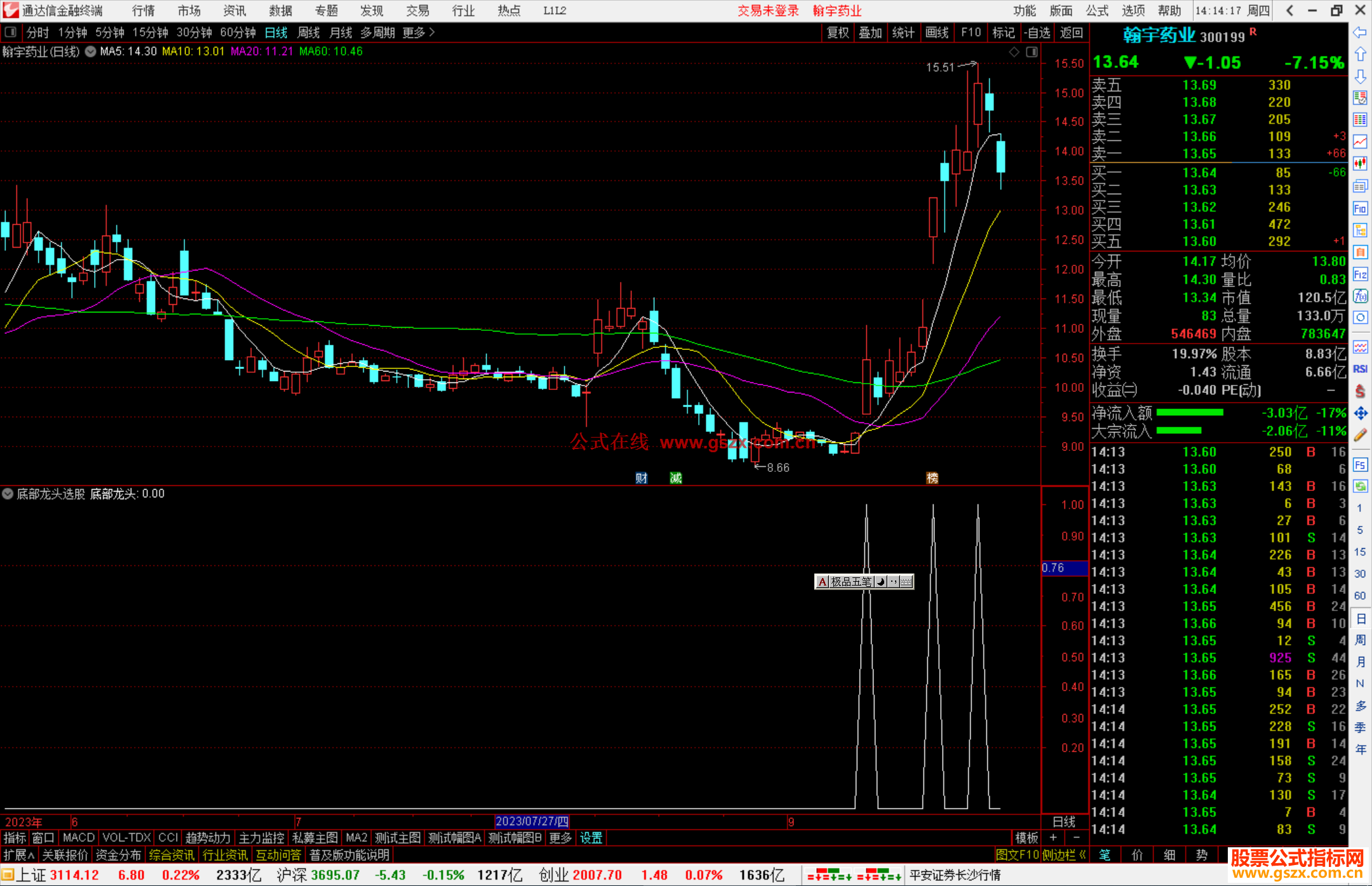
Task: Open the f(x) formula icon in sidebar
Action: tap(1360, 297)
